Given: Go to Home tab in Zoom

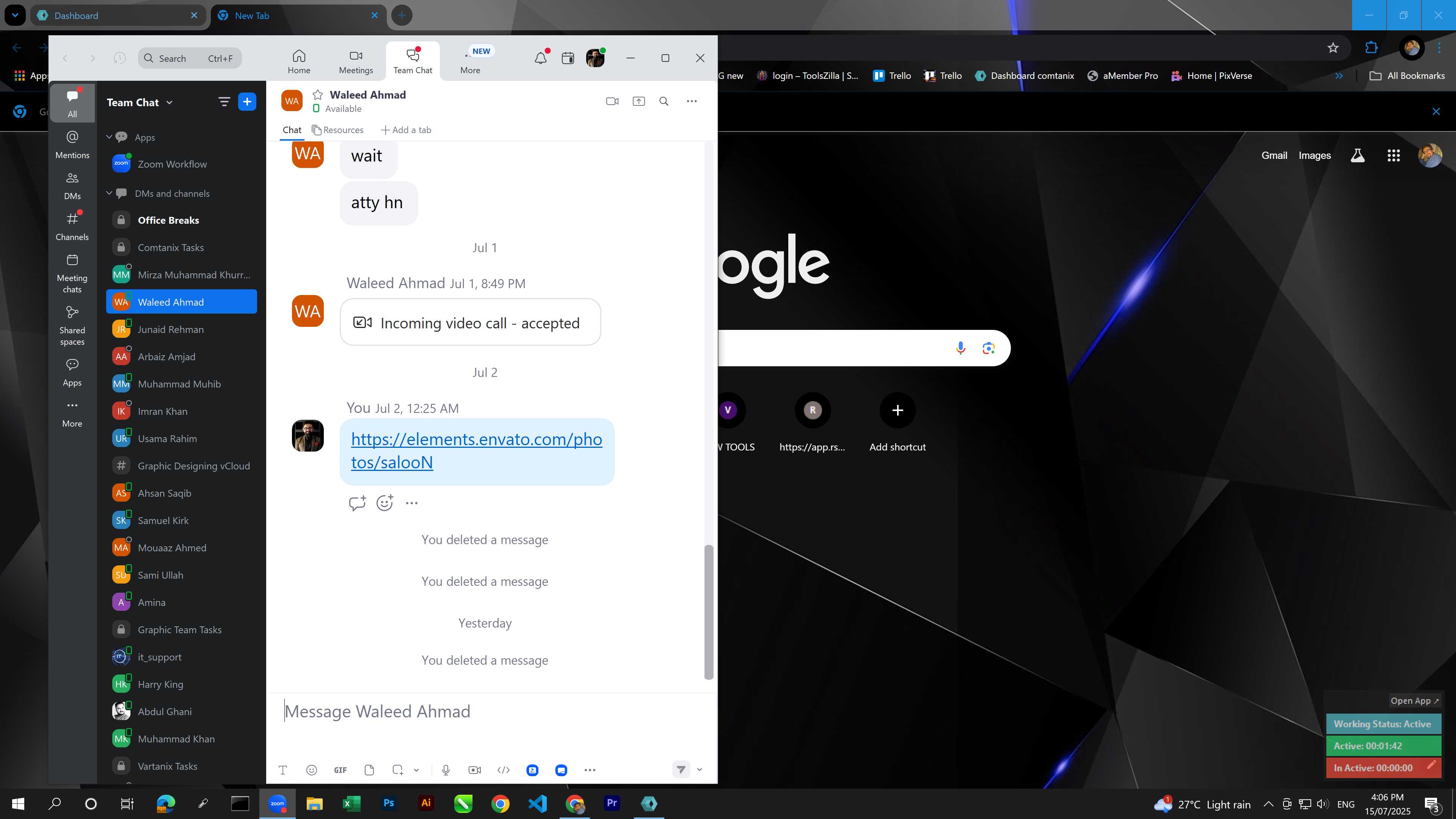Looking at the screenshot, I should click(299, 61).
